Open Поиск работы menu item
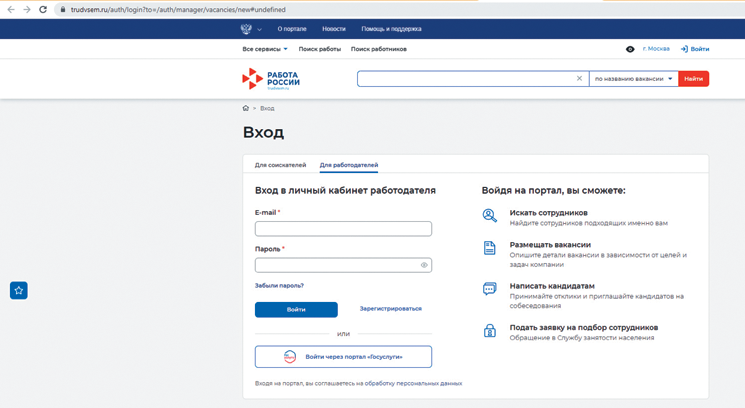Viewport: 745px width, 408px height. (319, 49)
